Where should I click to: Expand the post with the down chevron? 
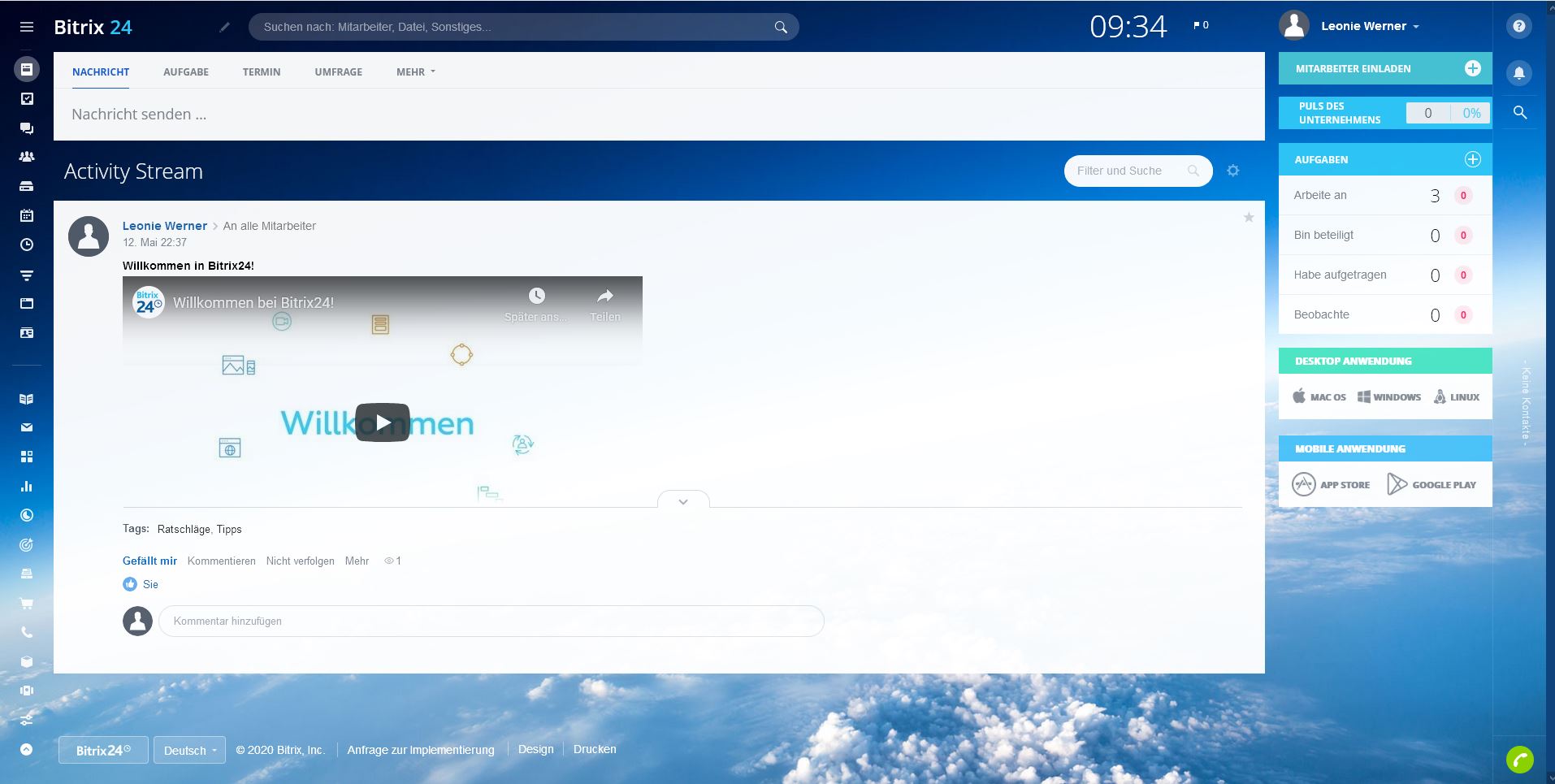683,501
